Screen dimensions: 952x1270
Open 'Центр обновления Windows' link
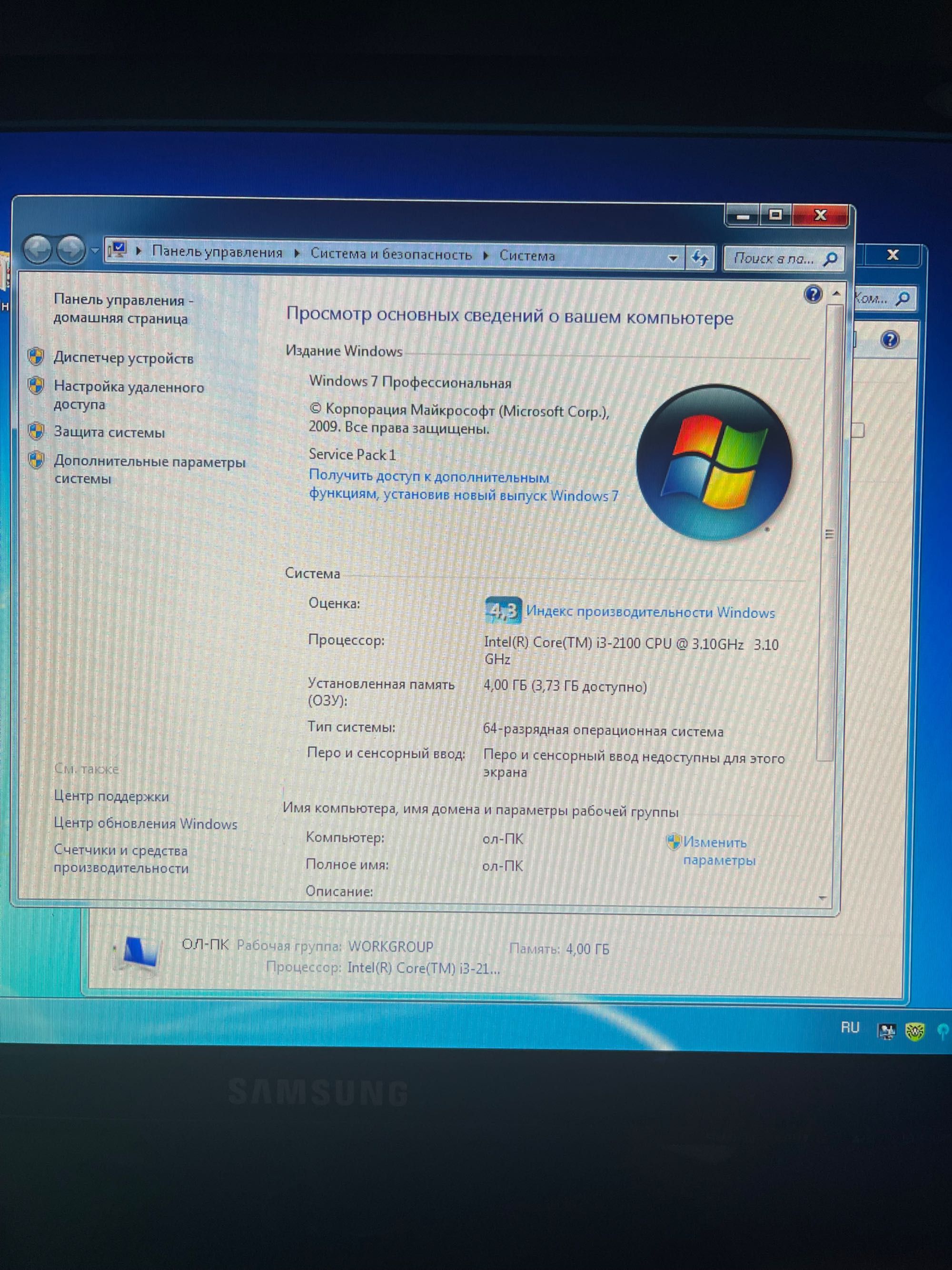(145, 823)
